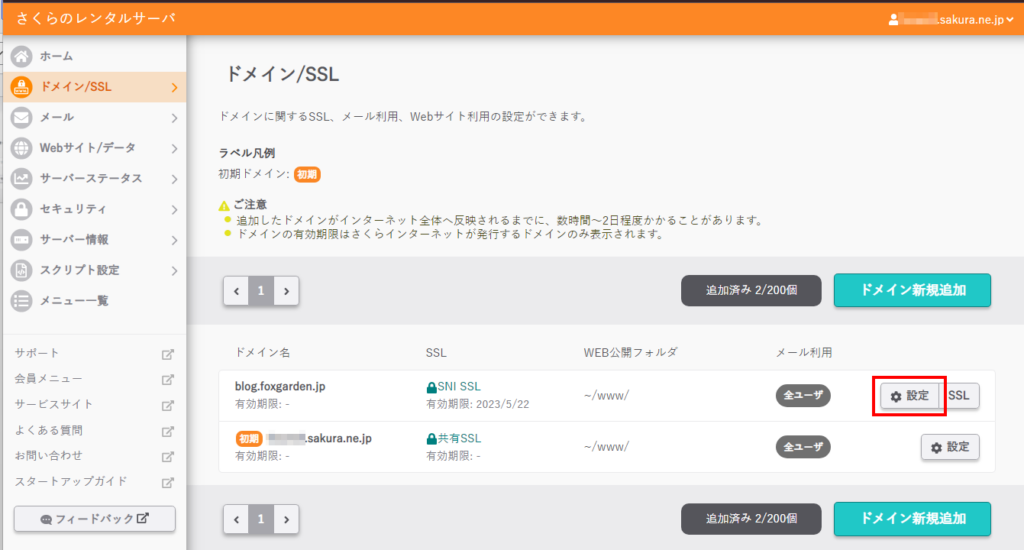The height and width of the screenshot is (550, 1024).
Task: Open サポート external link icon
Action: [168, 354]
